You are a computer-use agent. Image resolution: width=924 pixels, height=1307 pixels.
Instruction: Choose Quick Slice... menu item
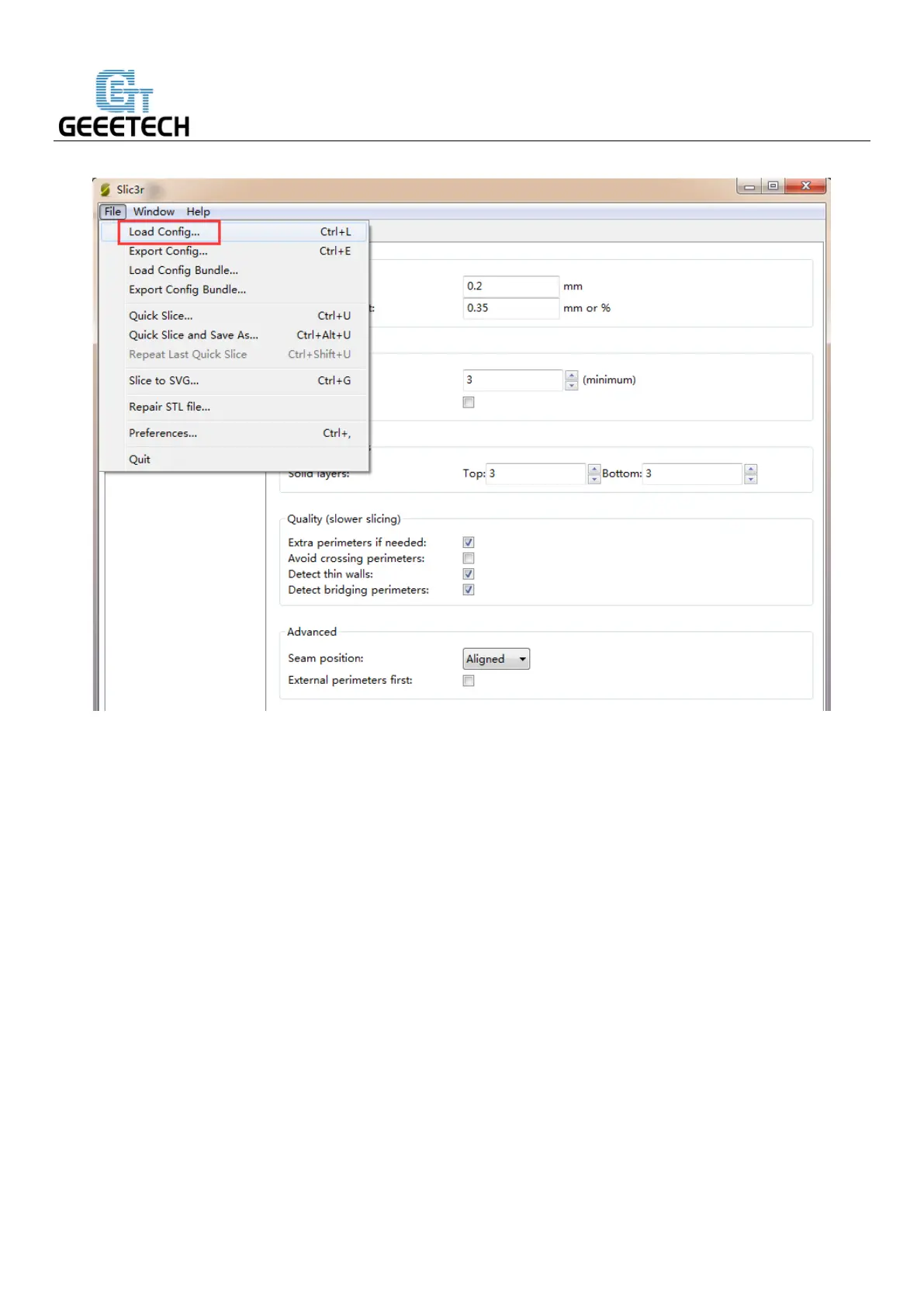click(234, 316)
